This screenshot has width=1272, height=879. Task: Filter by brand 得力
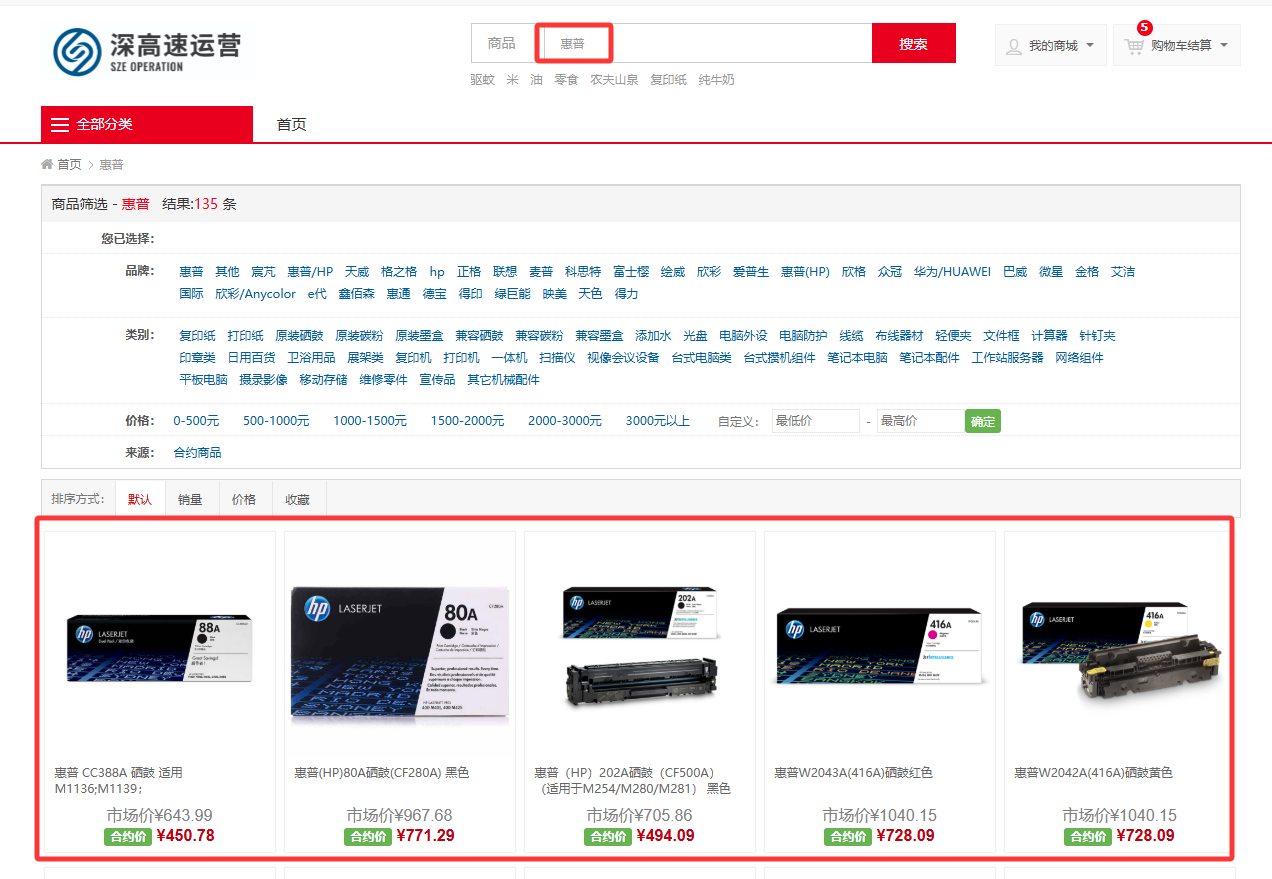pyautogui.click(x=626, y=294)
